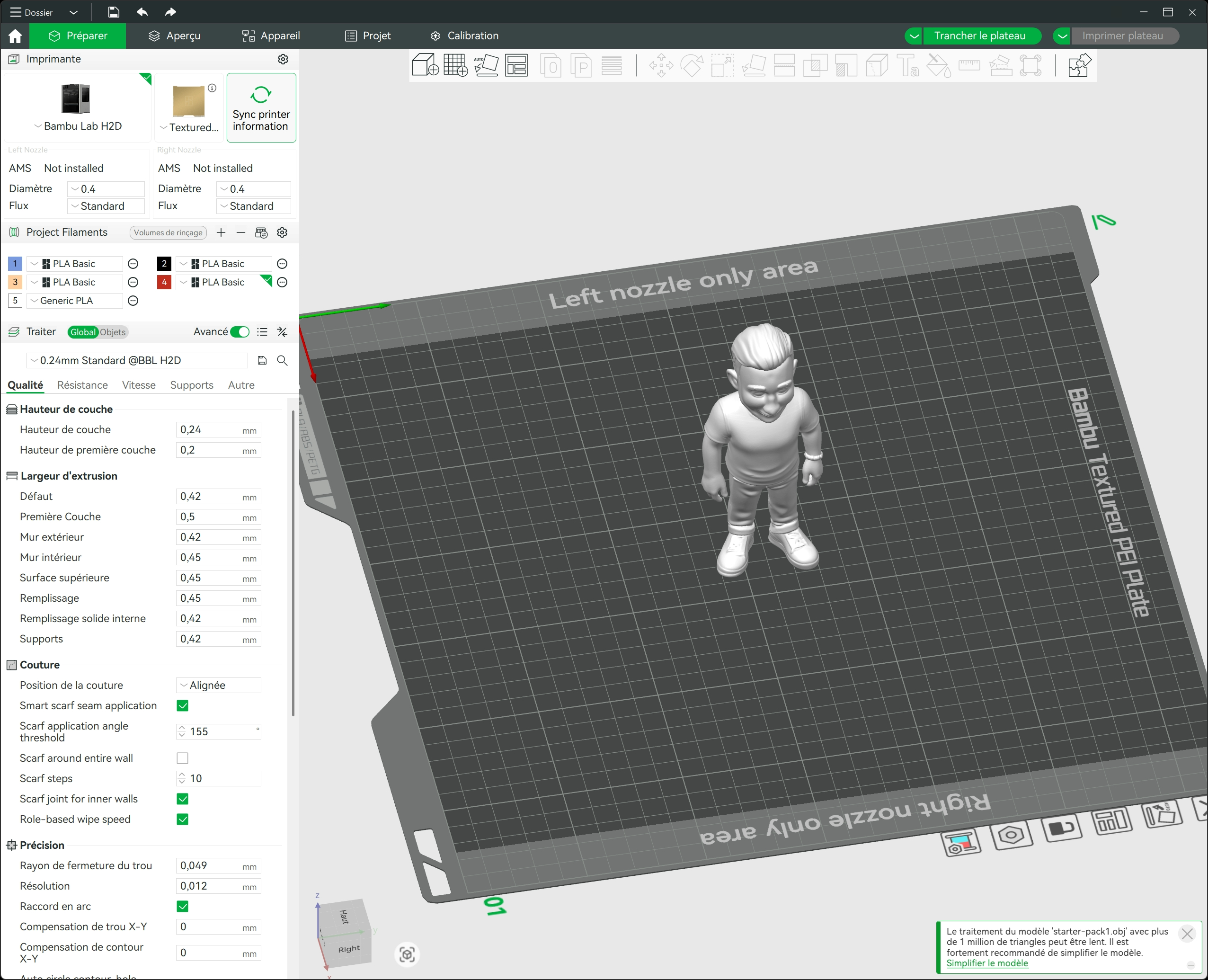This screenshot has height=980, width=1208.
Task: Click the undo arrow icon
Action: [x=142, y=12]
